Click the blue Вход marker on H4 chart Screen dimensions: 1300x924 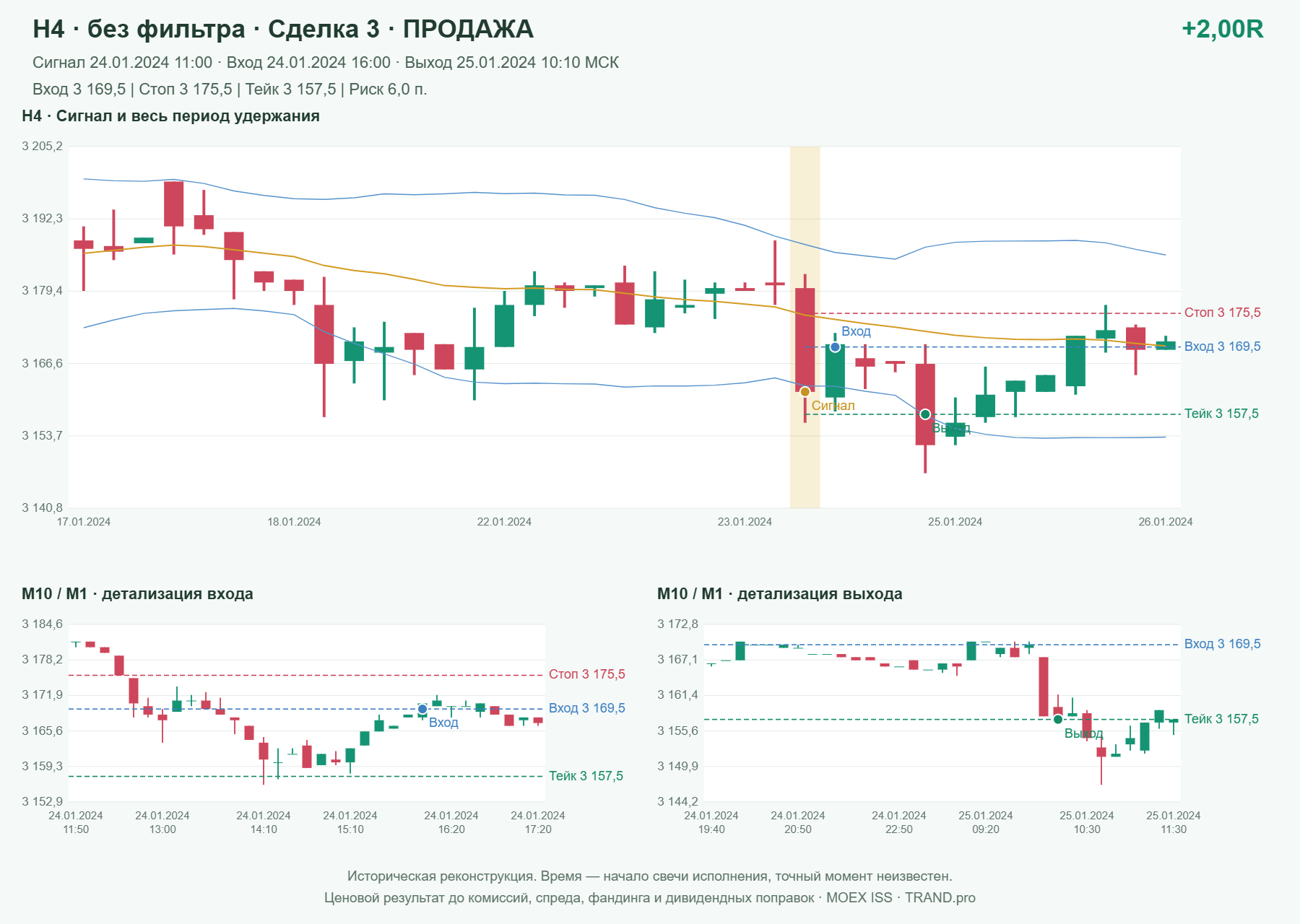(x=835, y=347)
